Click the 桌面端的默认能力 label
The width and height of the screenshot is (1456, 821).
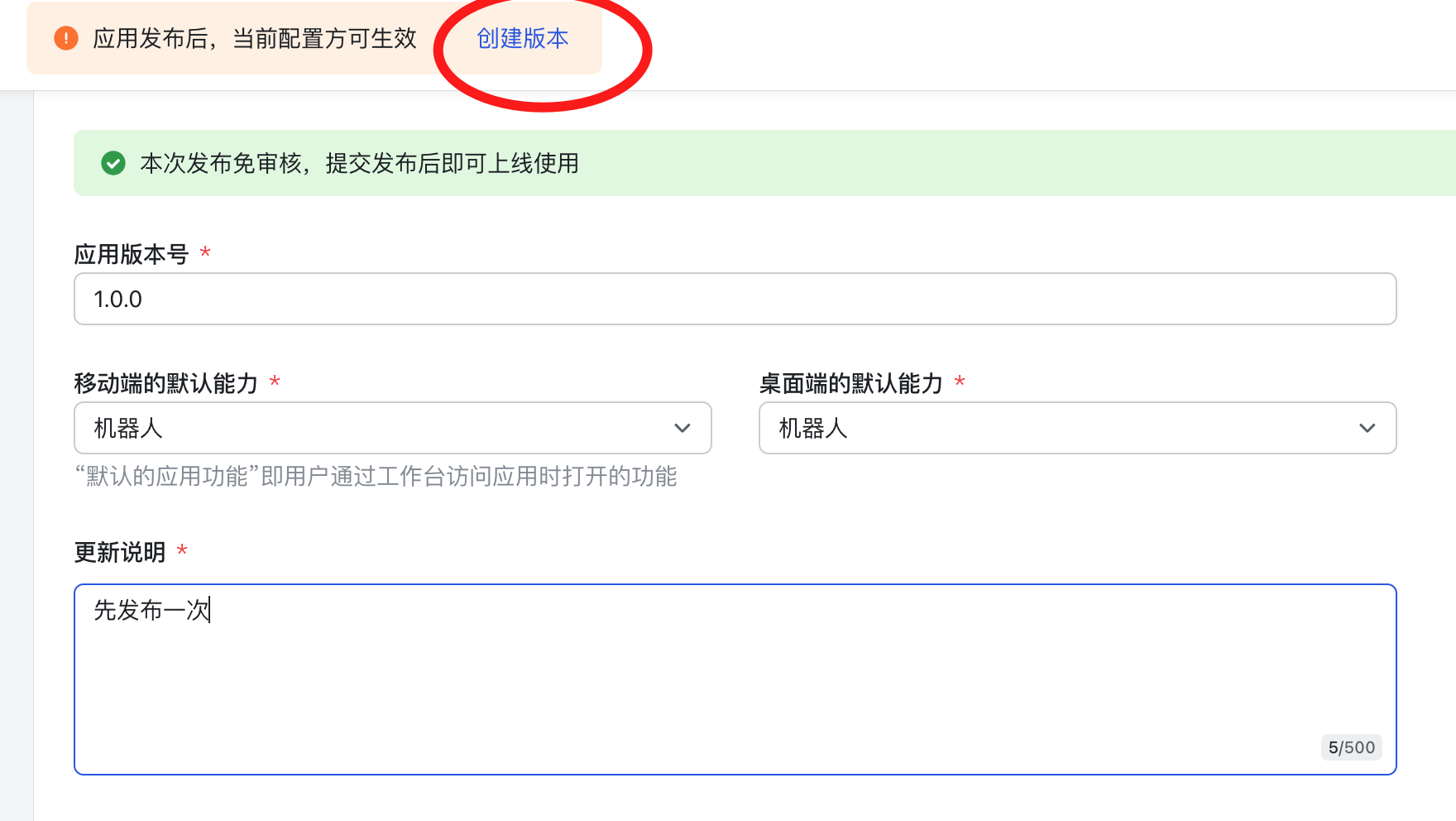coord(851,383)
